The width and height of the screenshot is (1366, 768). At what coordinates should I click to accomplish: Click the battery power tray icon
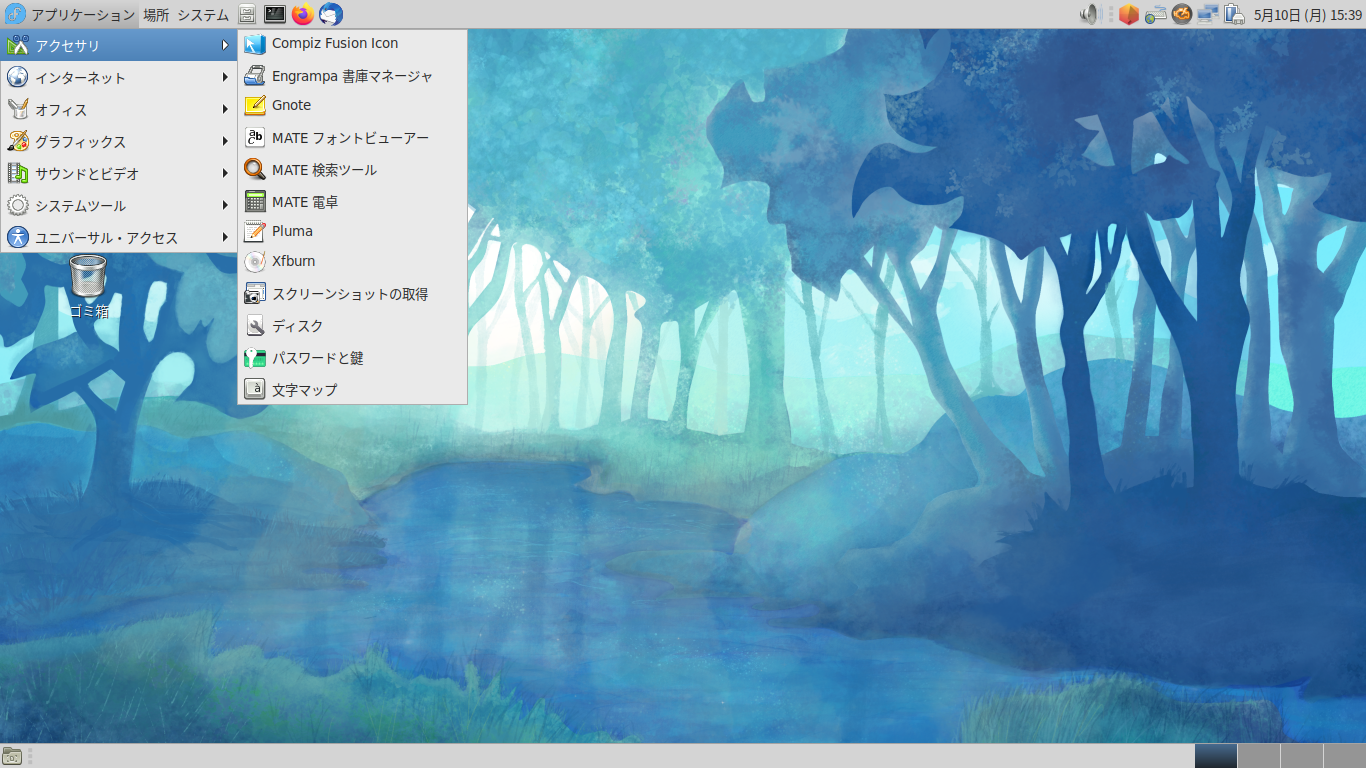pyautogui.click(x=1234, y=14)
